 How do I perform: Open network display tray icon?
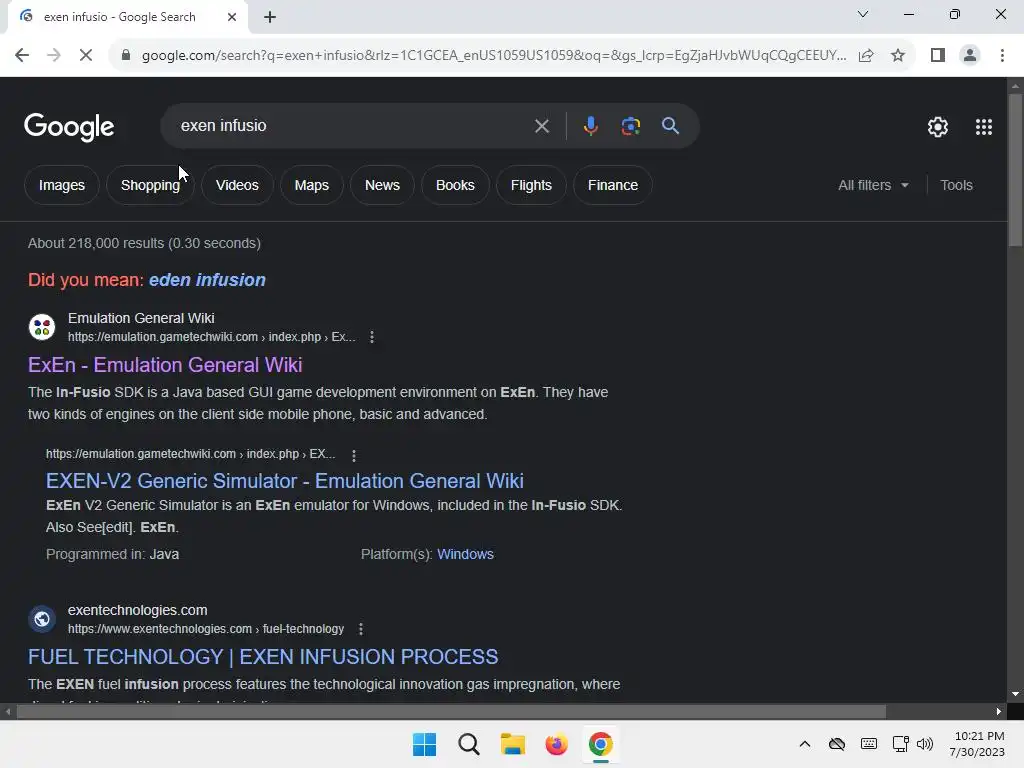point(901,744)
